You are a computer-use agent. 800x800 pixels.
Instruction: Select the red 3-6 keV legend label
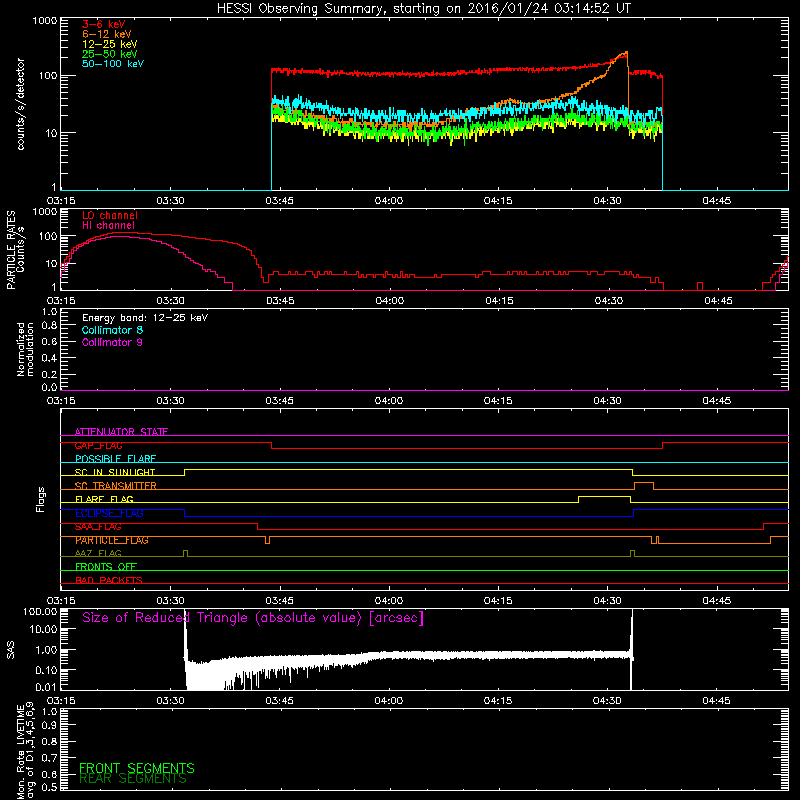pyautogui.click(x=104, y=24)
